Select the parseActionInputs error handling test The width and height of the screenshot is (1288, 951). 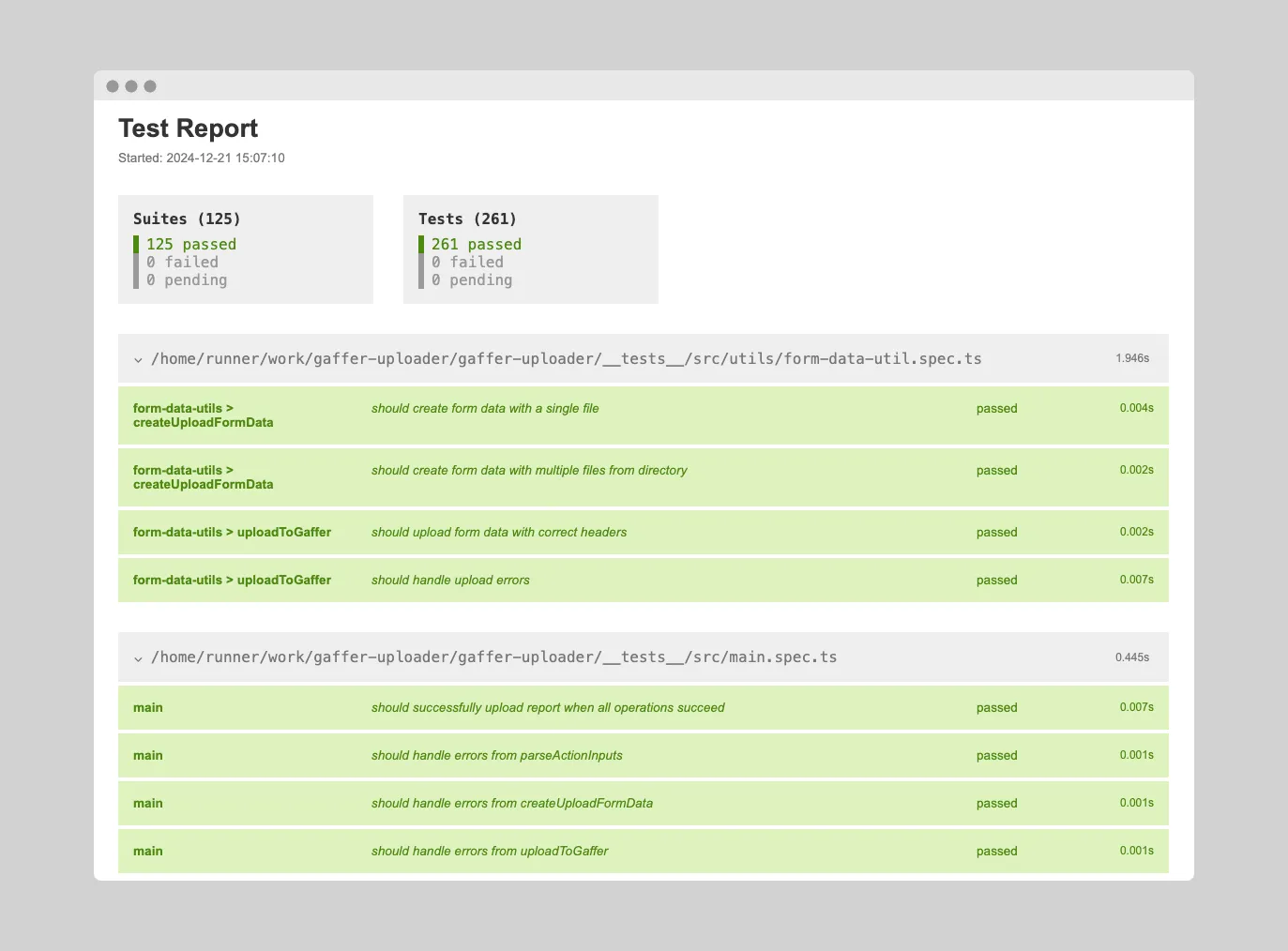(x=496, y=755)
